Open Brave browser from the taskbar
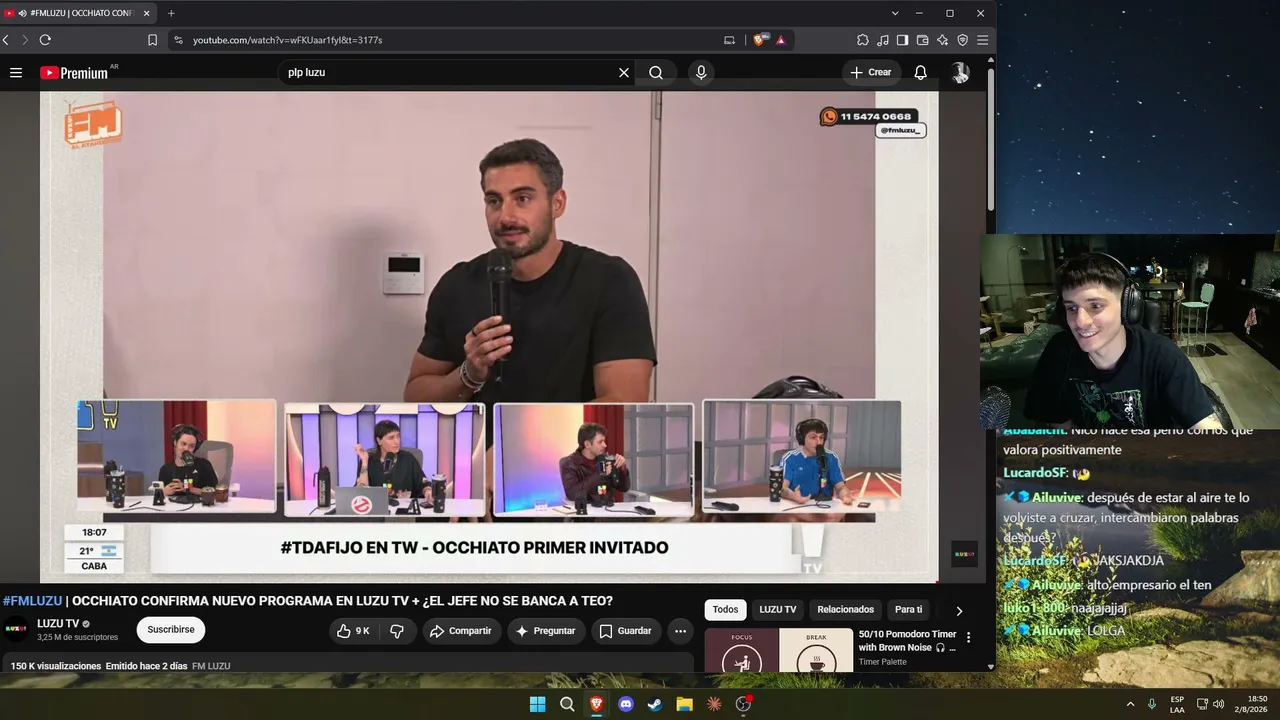1280x720 pixels. (596, 704)
